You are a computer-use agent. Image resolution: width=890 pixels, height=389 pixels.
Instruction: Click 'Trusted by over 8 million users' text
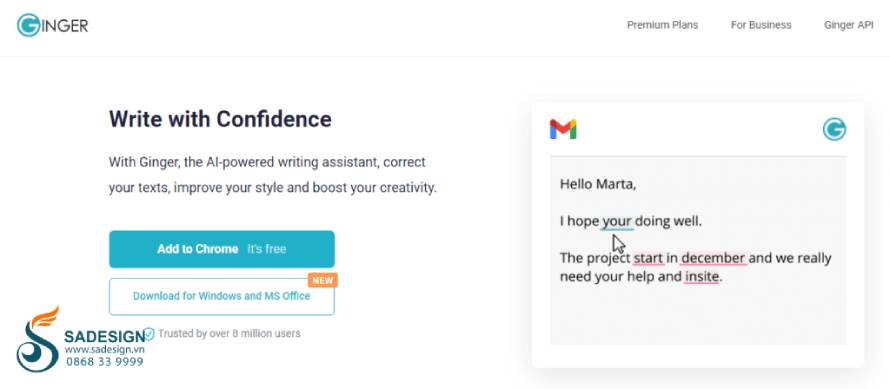click(x=229, y=333)
